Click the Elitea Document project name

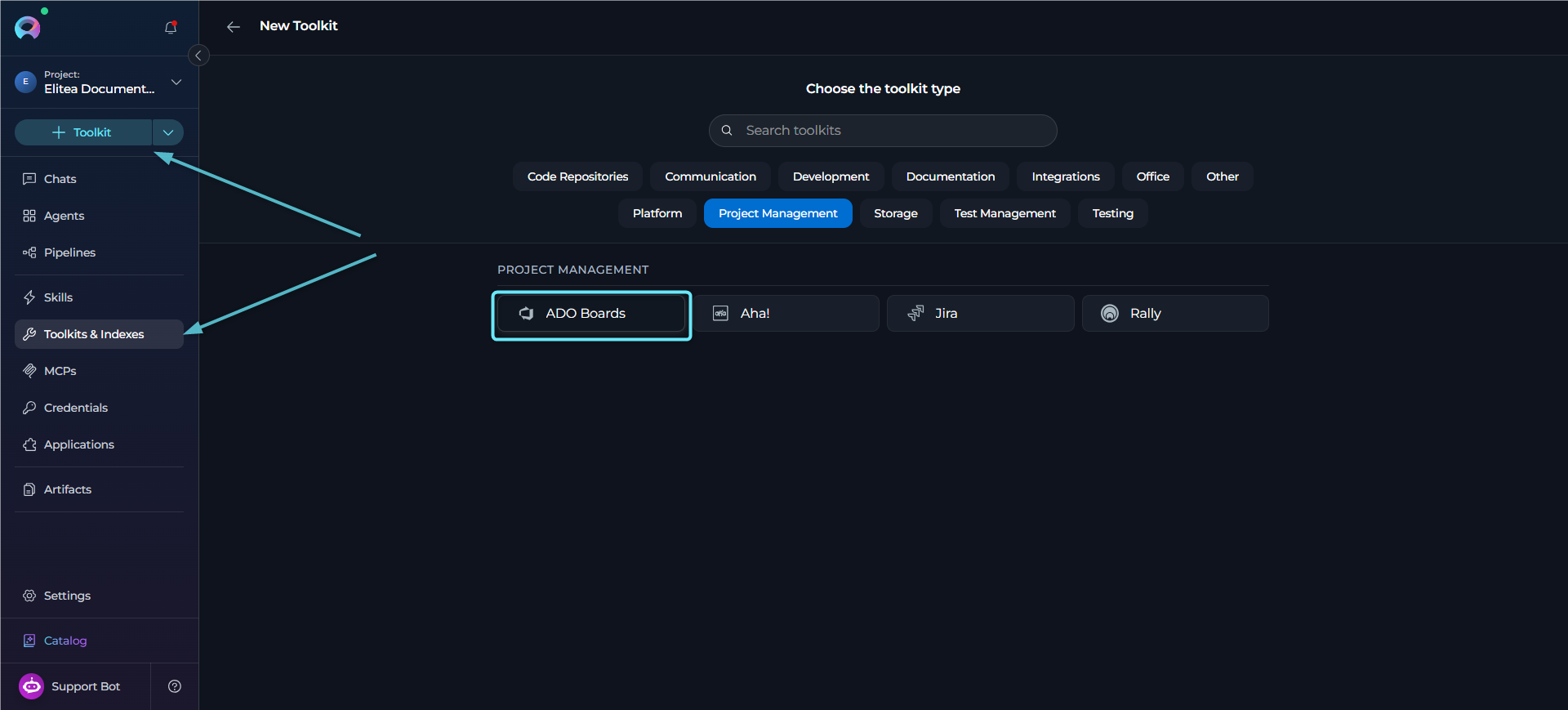99,89
